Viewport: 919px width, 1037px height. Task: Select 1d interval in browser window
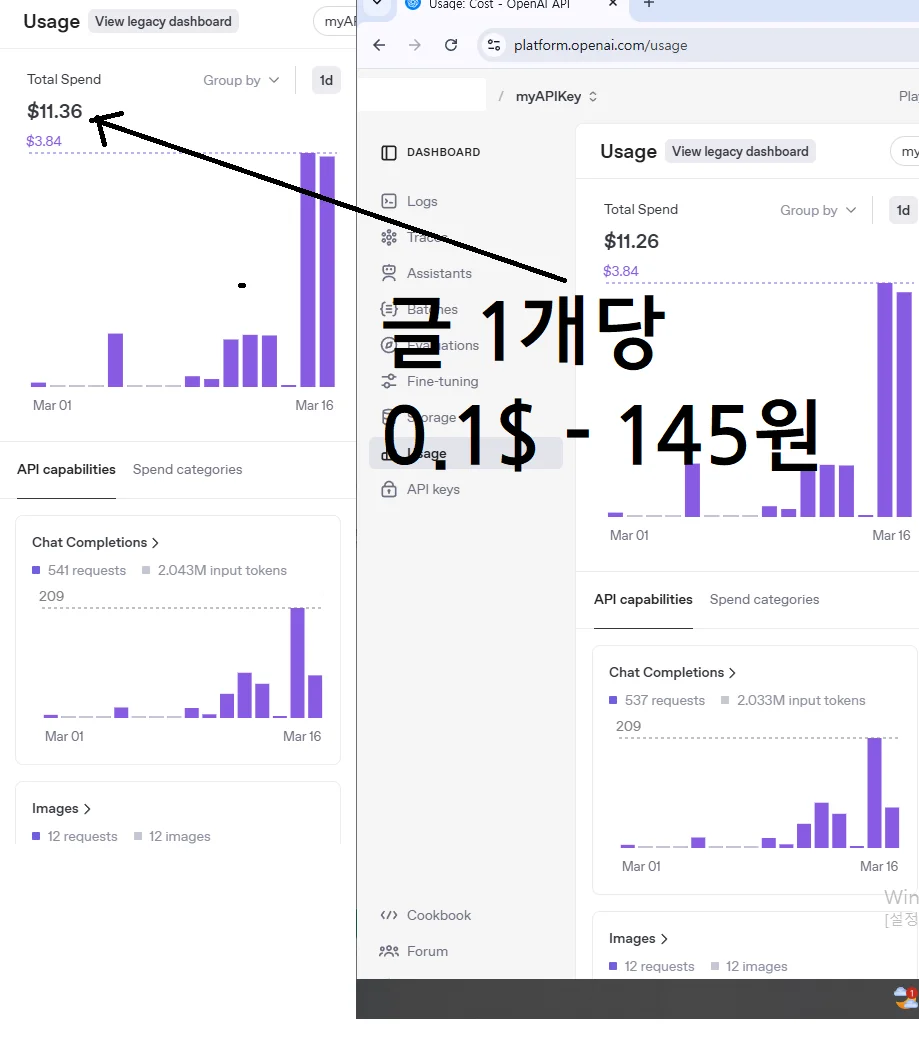click(903, 210)
